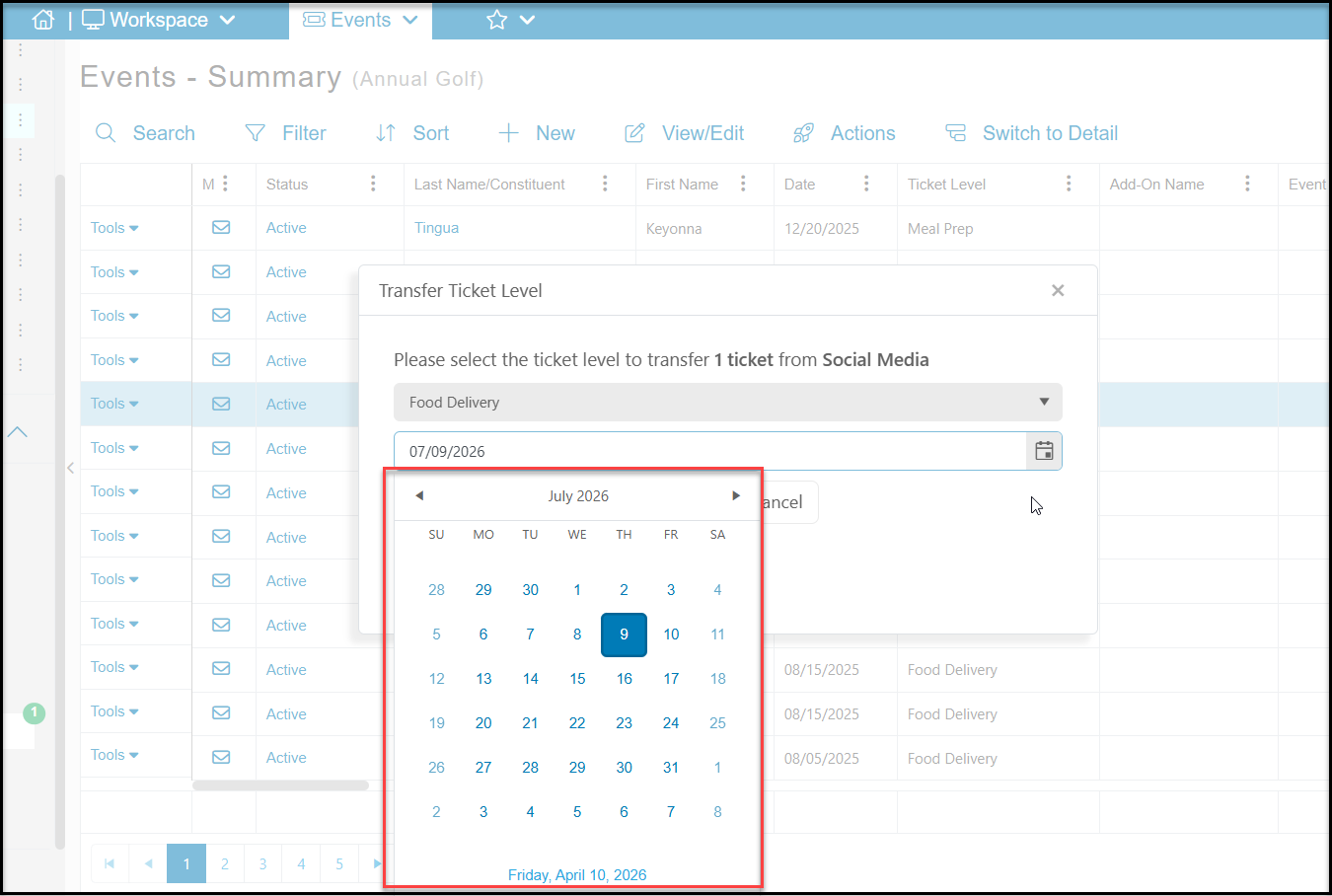Create a New record
The height and width of the screenshot is (896, 1332).
(x=536, y=133)
